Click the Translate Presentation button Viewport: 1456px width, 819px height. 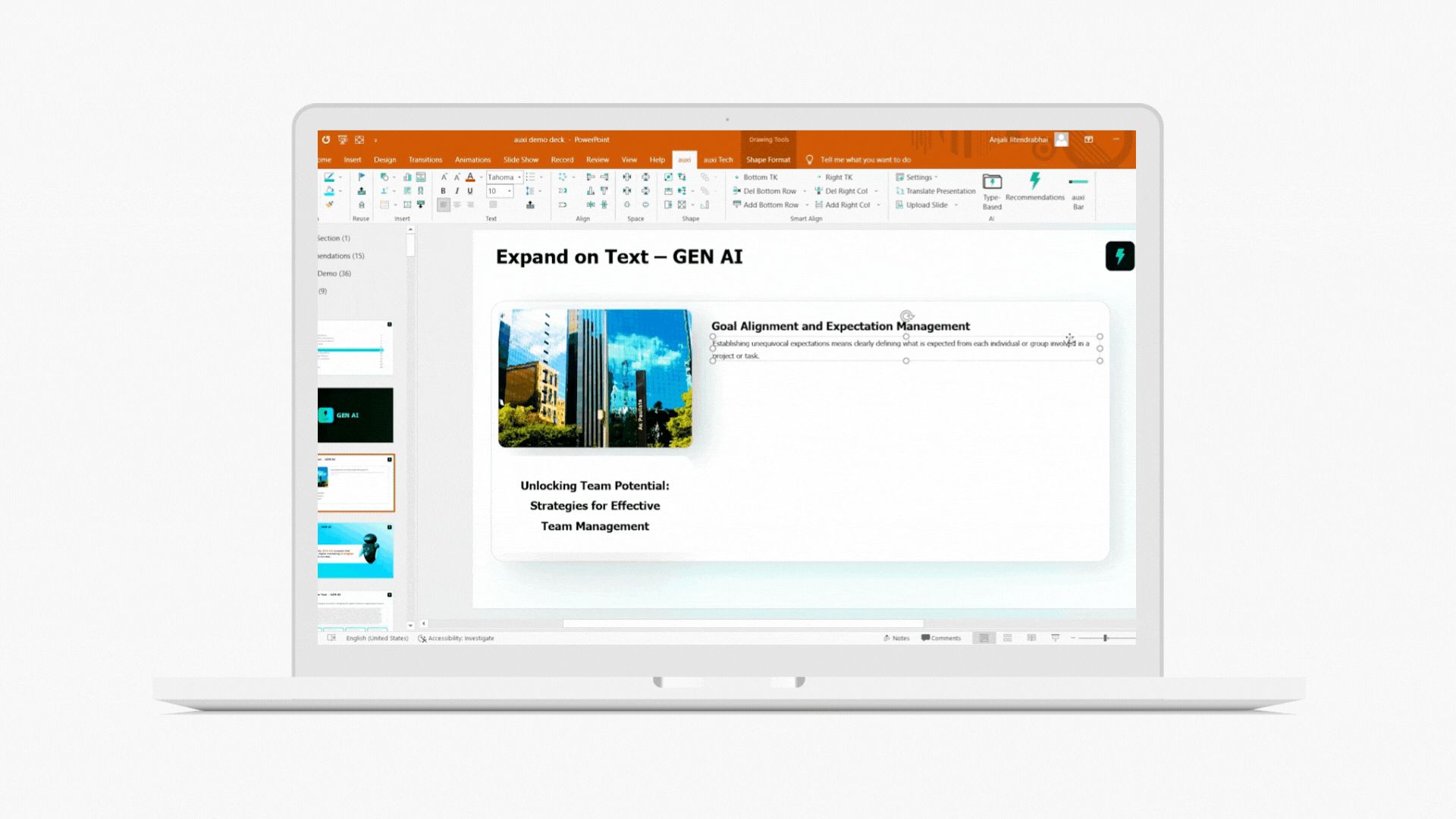click(940, 191)
